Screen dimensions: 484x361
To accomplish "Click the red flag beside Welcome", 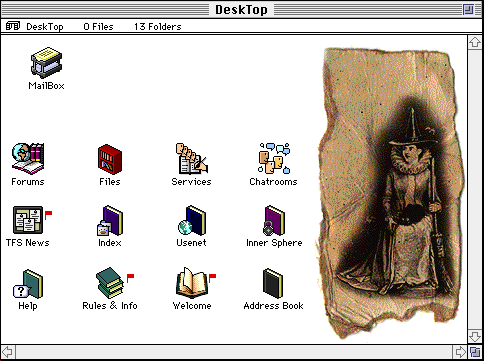I will click(x=212, y=278).
